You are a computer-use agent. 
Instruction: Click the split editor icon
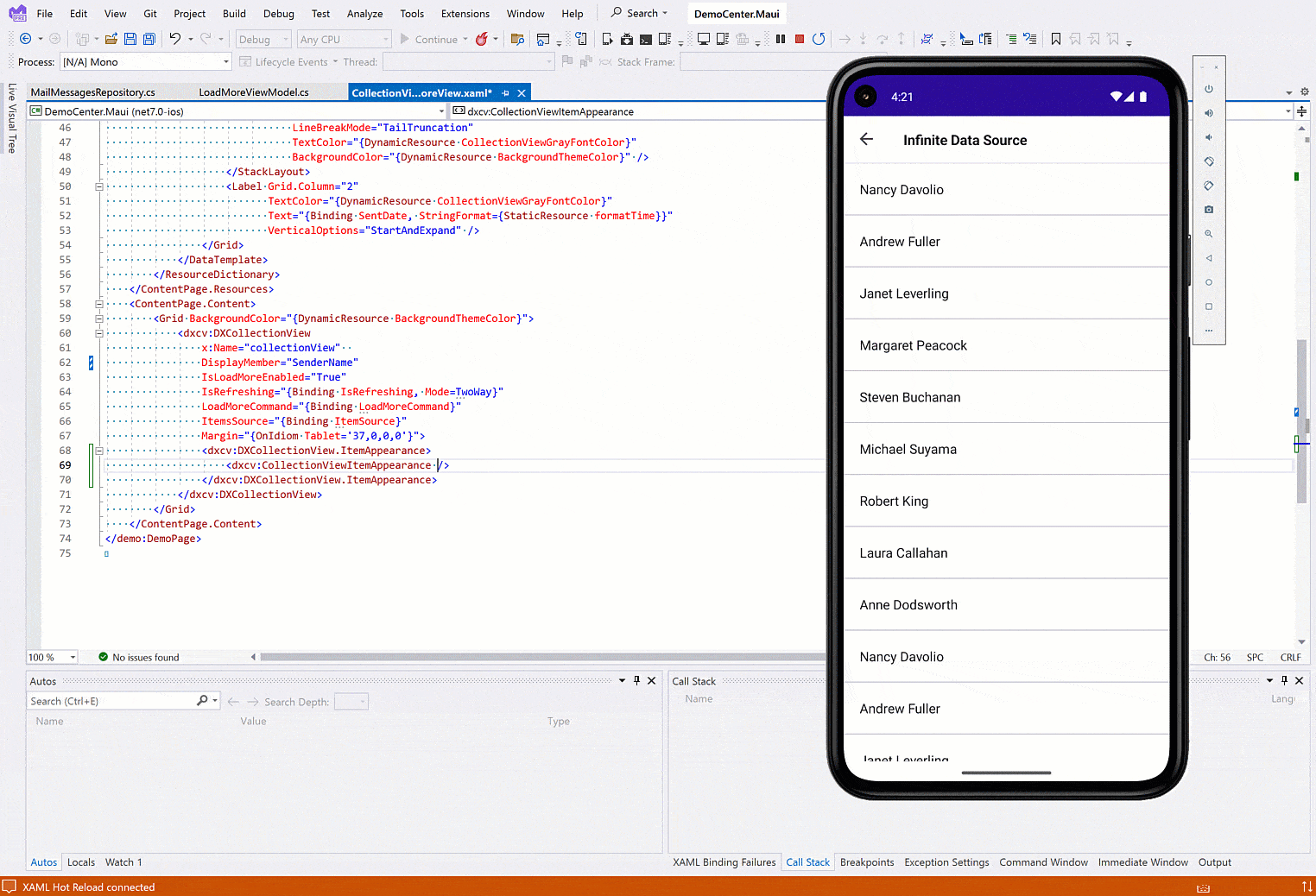point(1301,111)
